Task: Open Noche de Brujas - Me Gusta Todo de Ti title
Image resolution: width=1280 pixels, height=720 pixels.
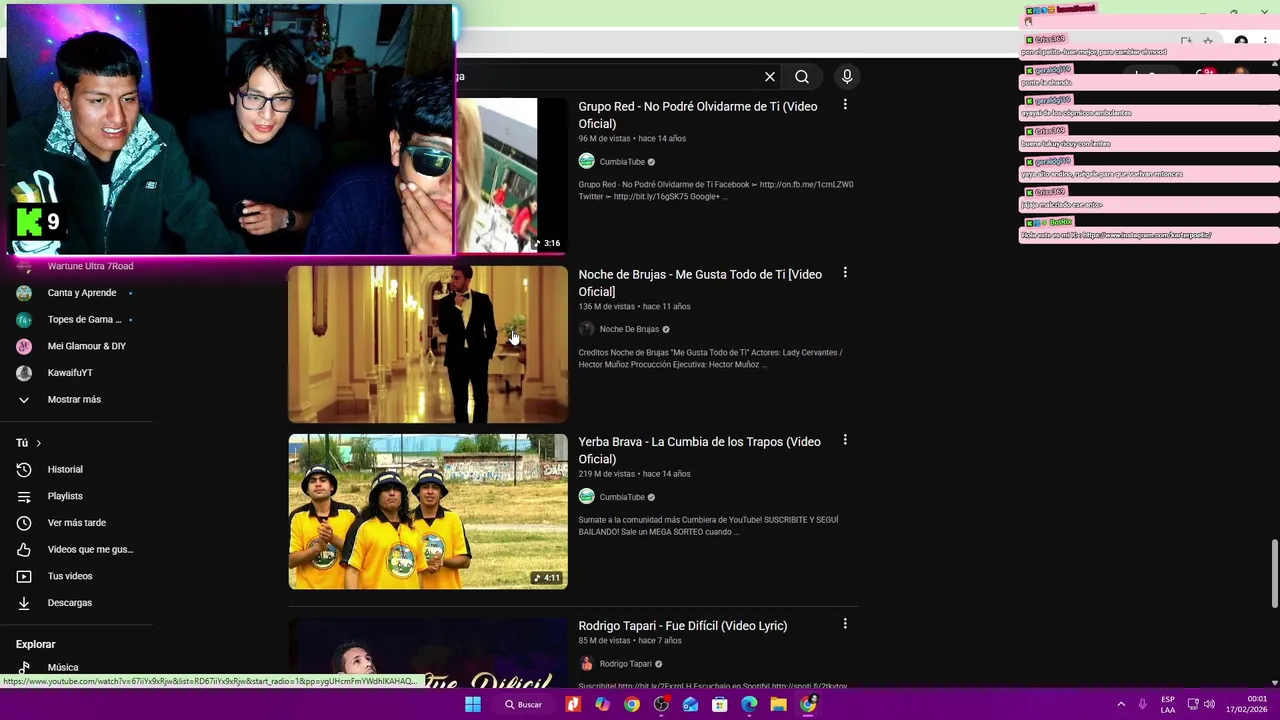Action: pyautogui.click(x=700, y=283)
